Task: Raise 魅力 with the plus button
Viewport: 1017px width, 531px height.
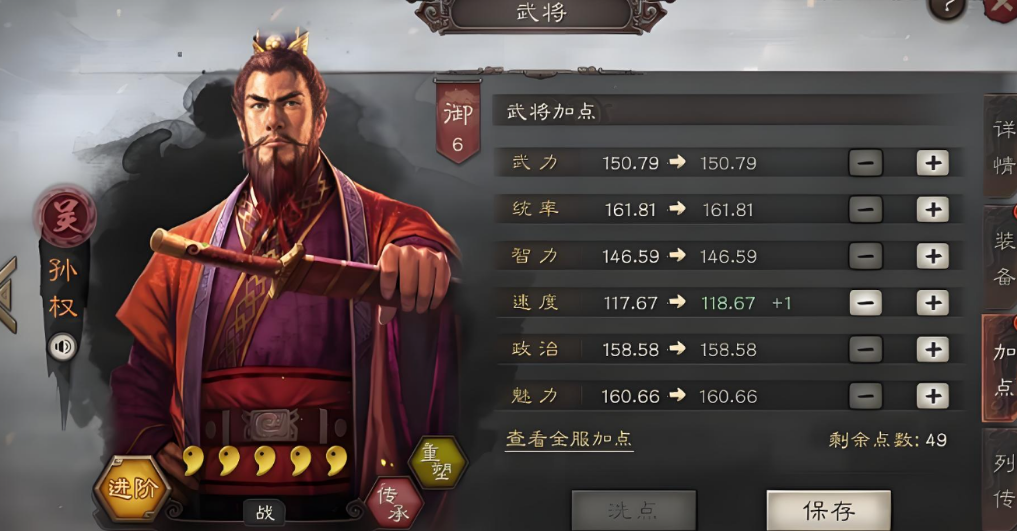Action: tap(933, 396)
